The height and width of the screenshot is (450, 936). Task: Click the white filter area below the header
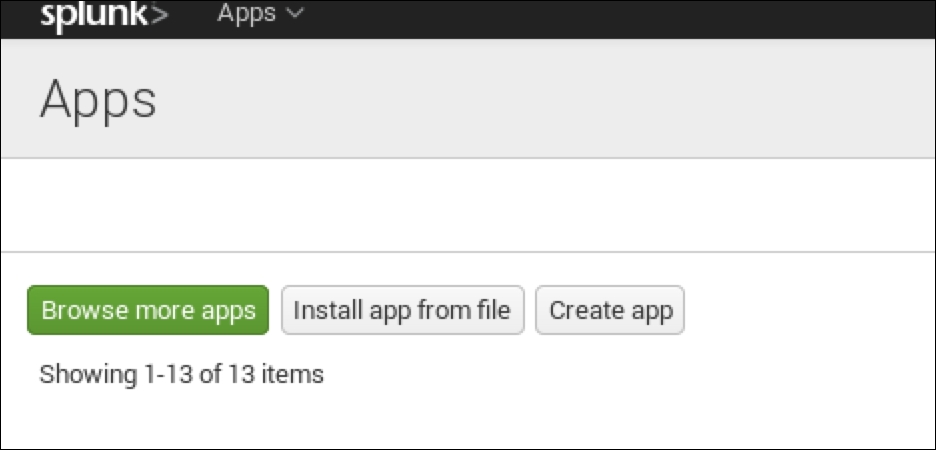[468, 205]
